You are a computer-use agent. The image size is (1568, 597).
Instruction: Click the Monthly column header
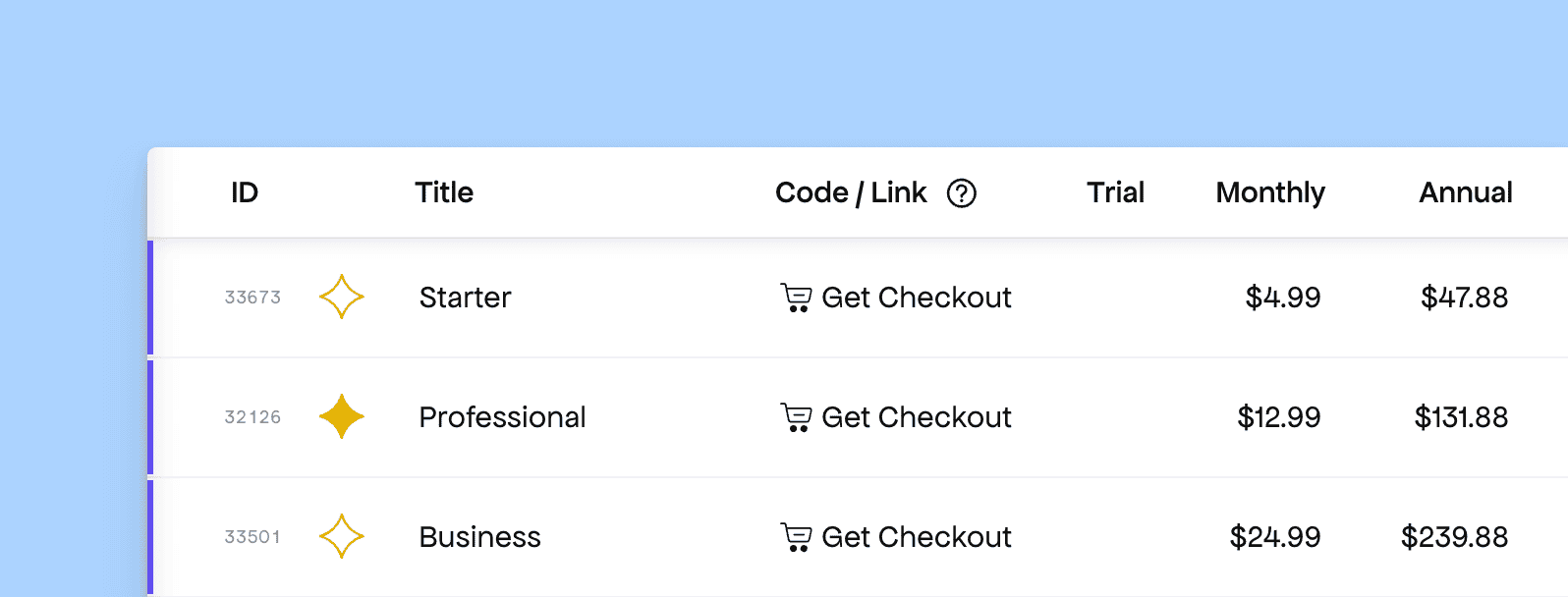click(1270, 192)
